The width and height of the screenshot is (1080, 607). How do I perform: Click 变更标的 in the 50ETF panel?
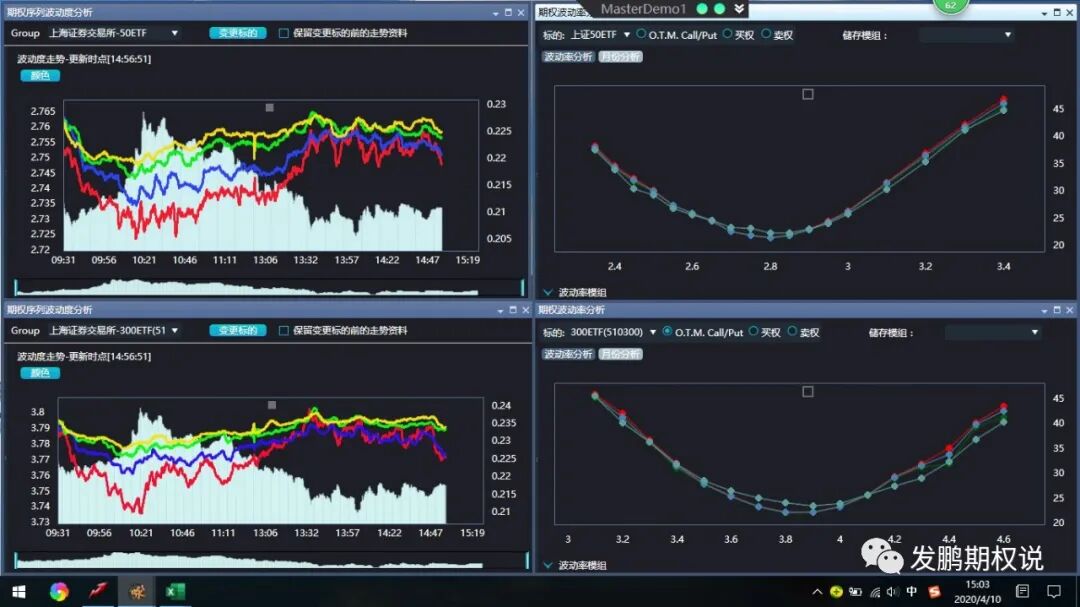point(238,33)
